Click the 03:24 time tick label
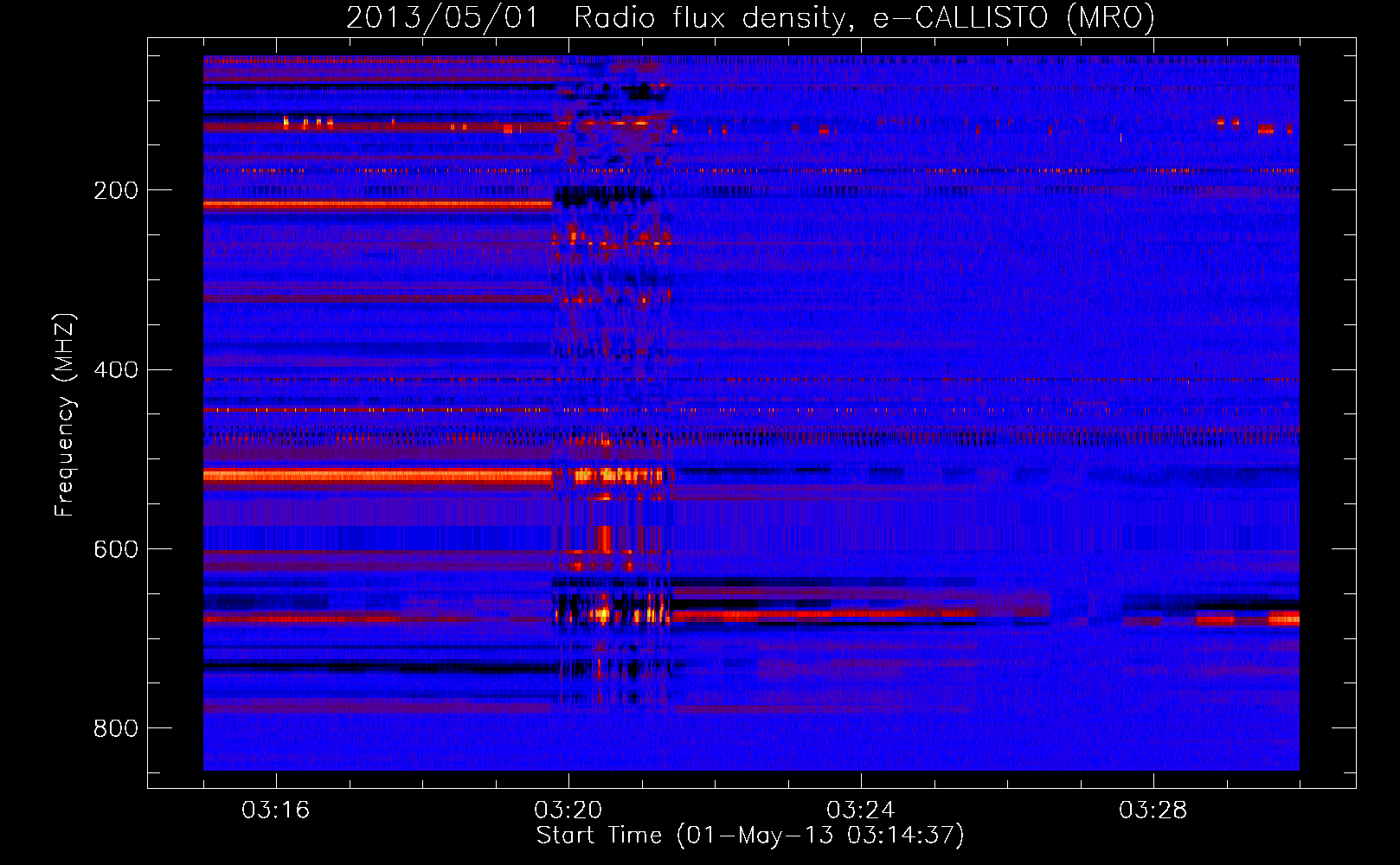The image size is (1400, 865). click(x=861, y=811)
